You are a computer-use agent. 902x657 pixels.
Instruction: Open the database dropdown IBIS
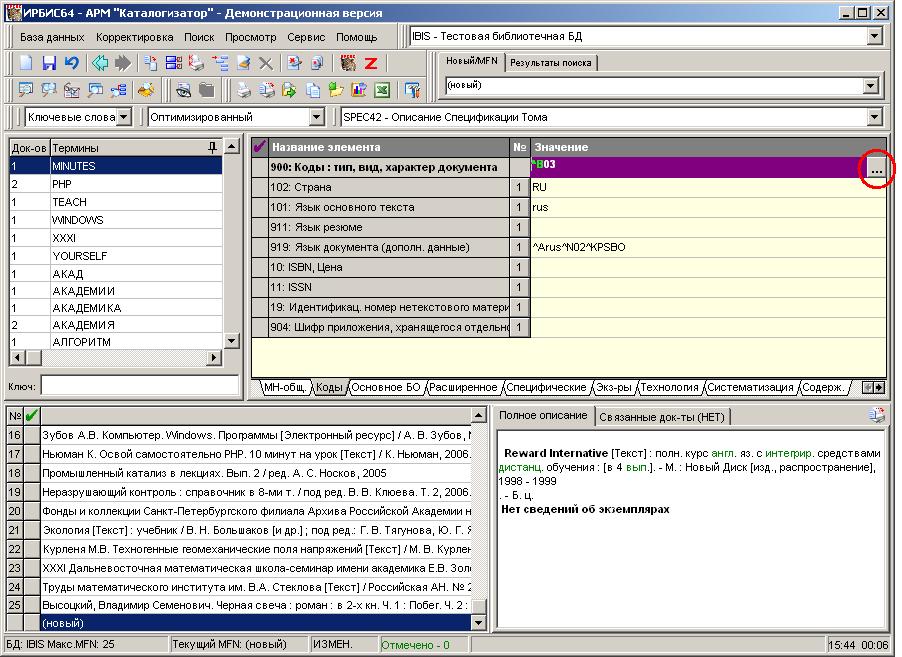coord(874,37)
